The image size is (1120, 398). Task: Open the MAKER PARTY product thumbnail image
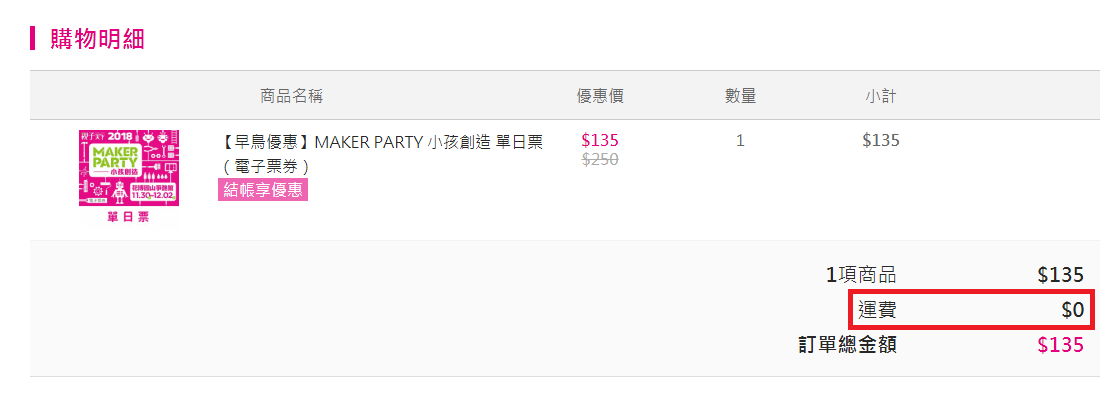[129, 168]
